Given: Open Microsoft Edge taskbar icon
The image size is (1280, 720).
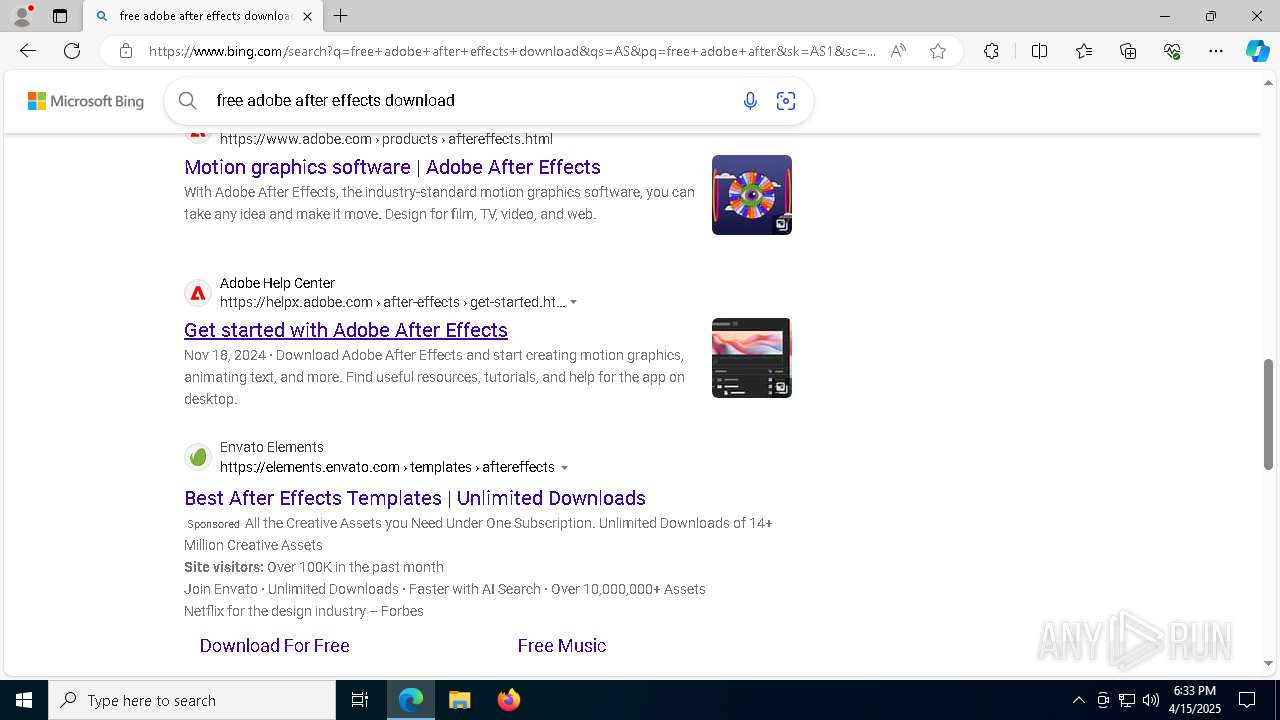Looking at the screenshot, I should coord(411,700).
